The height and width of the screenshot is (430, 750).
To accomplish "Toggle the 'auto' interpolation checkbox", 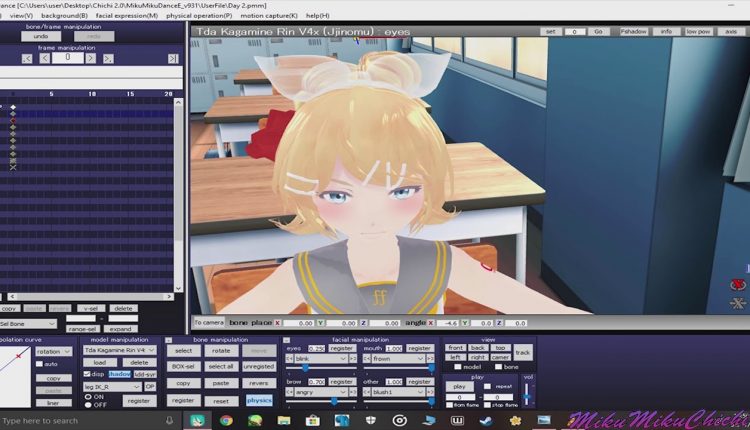I will tap(40, 364).
